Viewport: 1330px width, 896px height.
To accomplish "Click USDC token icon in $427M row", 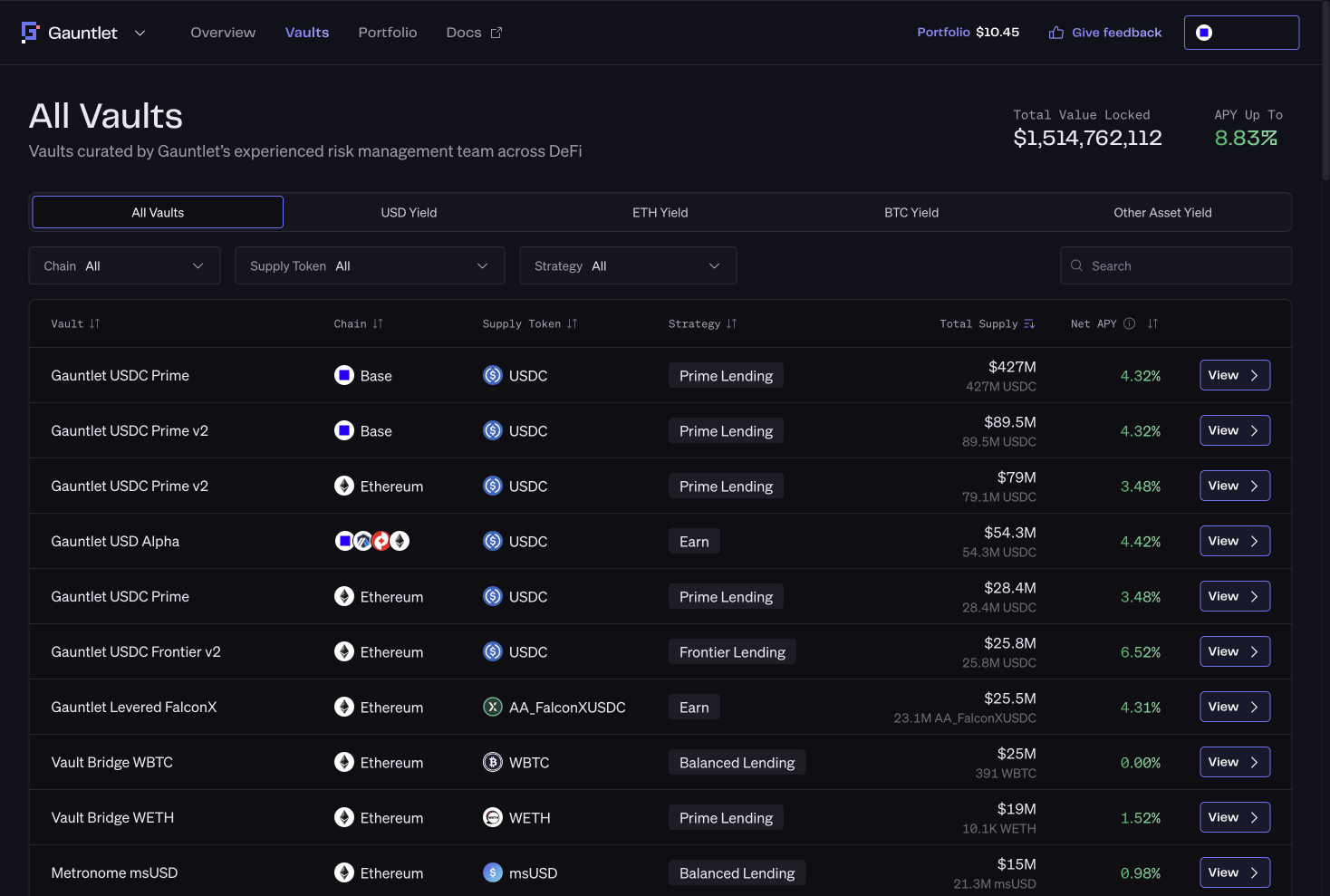I will tap(493, 375).
